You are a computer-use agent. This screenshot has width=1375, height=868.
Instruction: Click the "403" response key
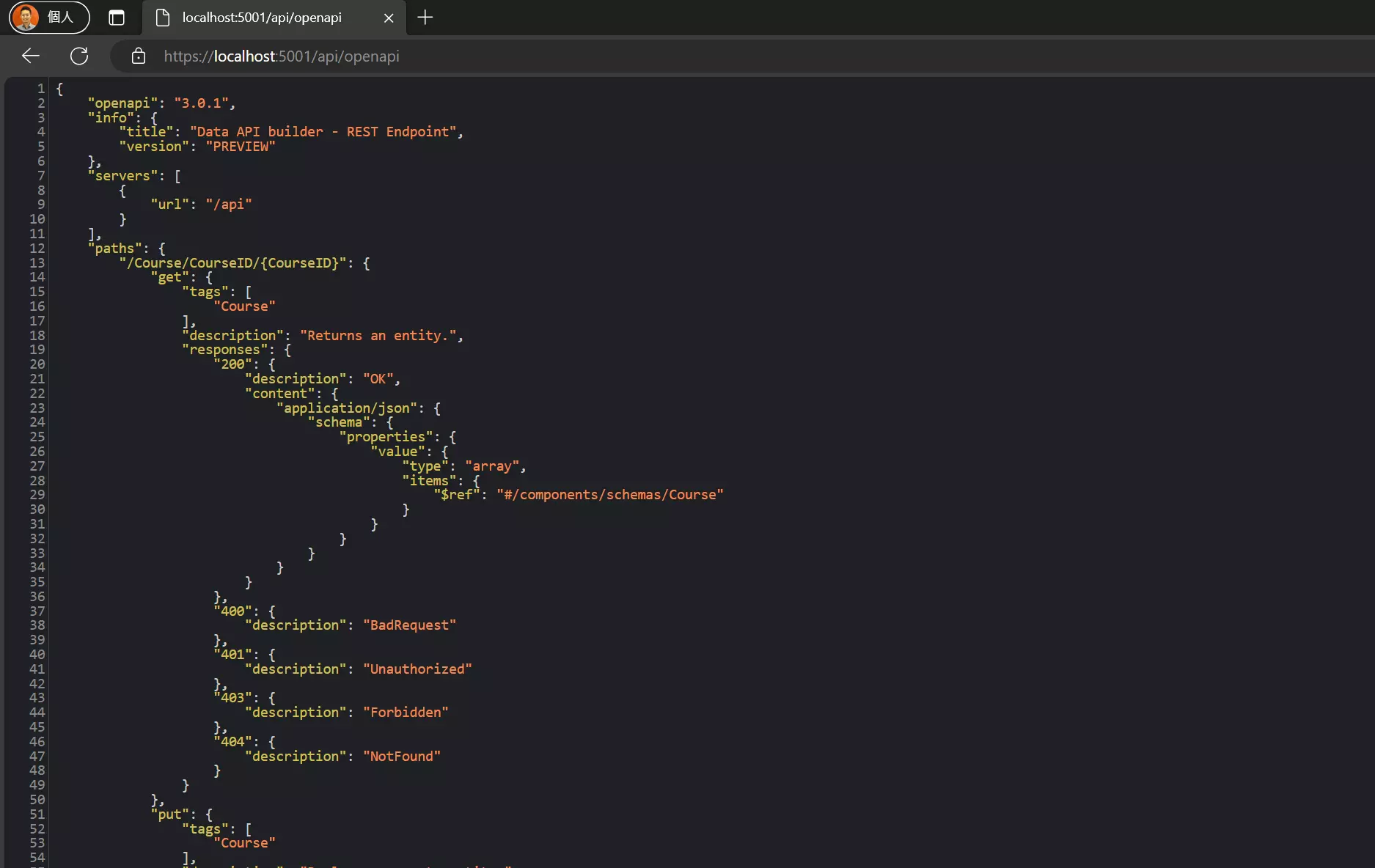point(232,698)
